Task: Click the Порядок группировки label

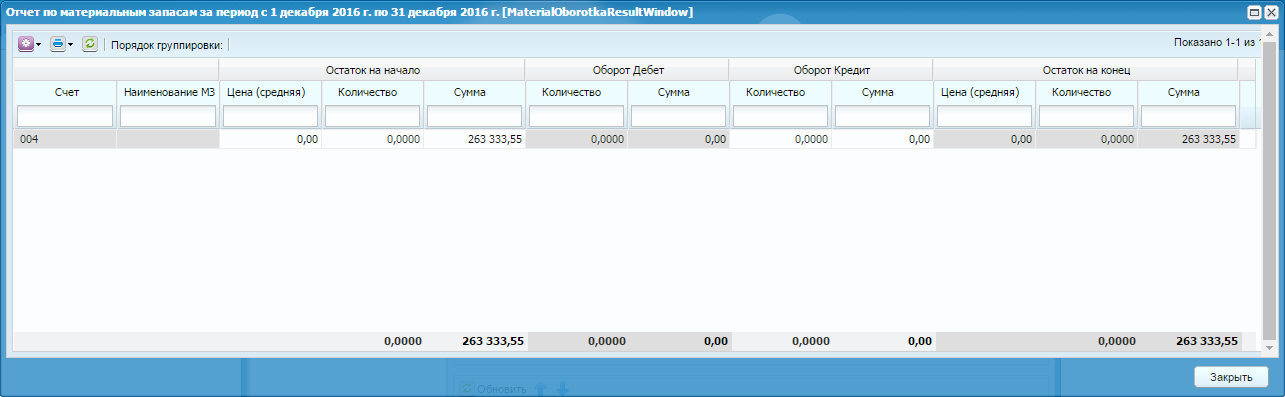Action: point(167,45)
